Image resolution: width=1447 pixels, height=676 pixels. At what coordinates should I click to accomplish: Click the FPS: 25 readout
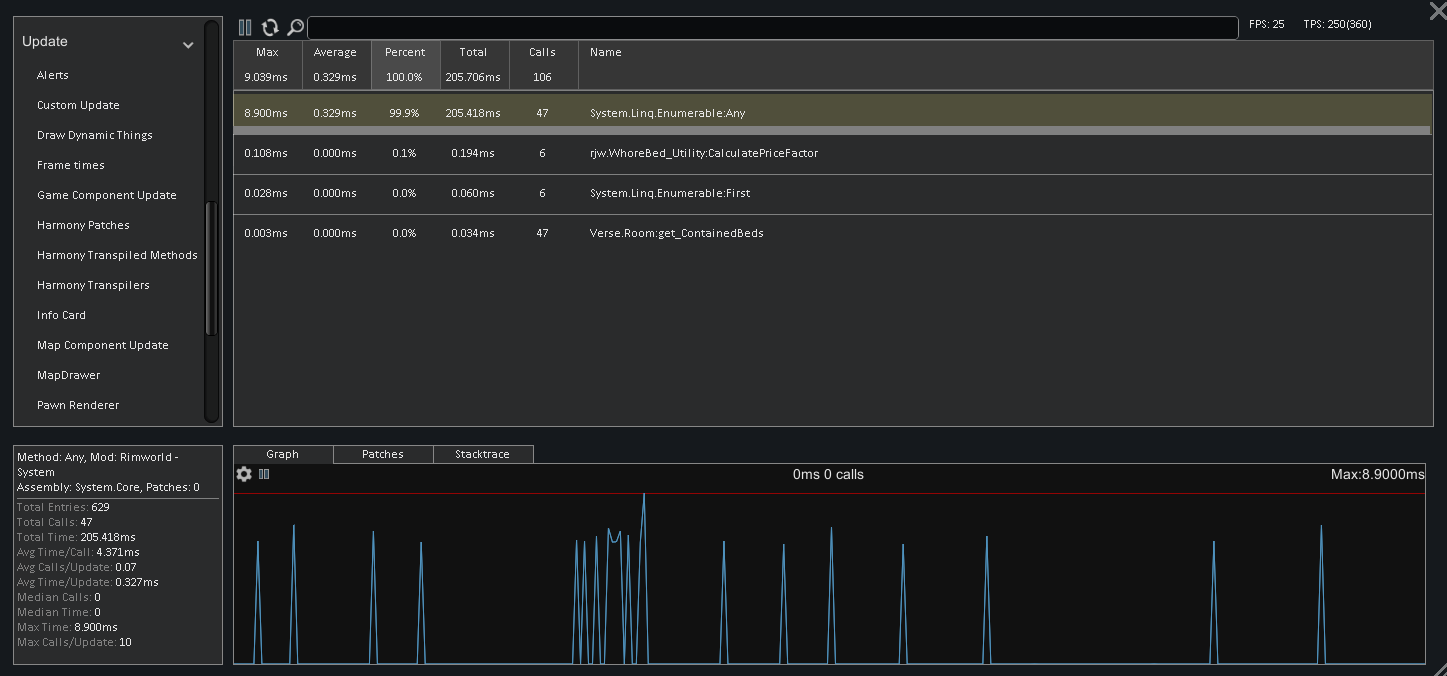click(1266, 24)
